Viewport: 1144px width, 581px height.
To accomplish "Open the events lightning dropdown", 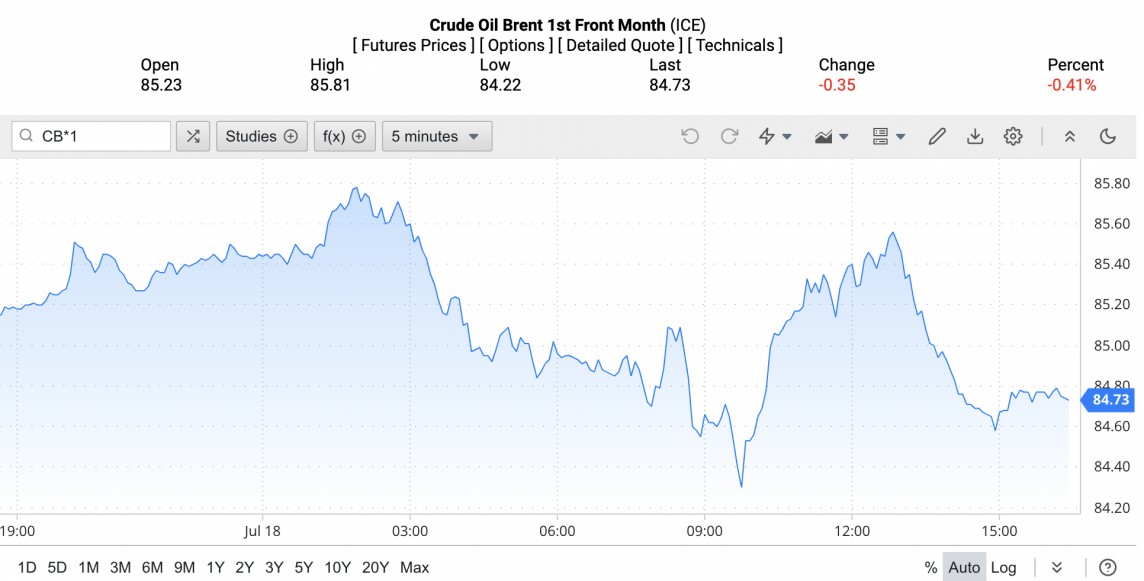I will [775, 136].
